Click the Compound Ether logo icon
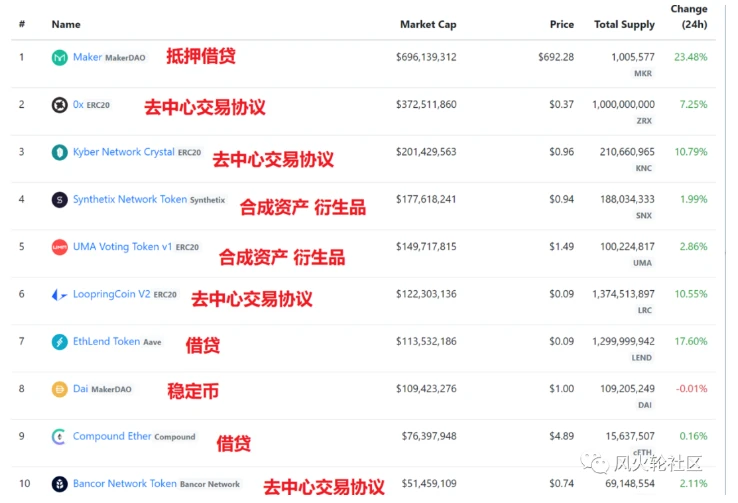Screen dimensions: 738x503 (59, 437)
